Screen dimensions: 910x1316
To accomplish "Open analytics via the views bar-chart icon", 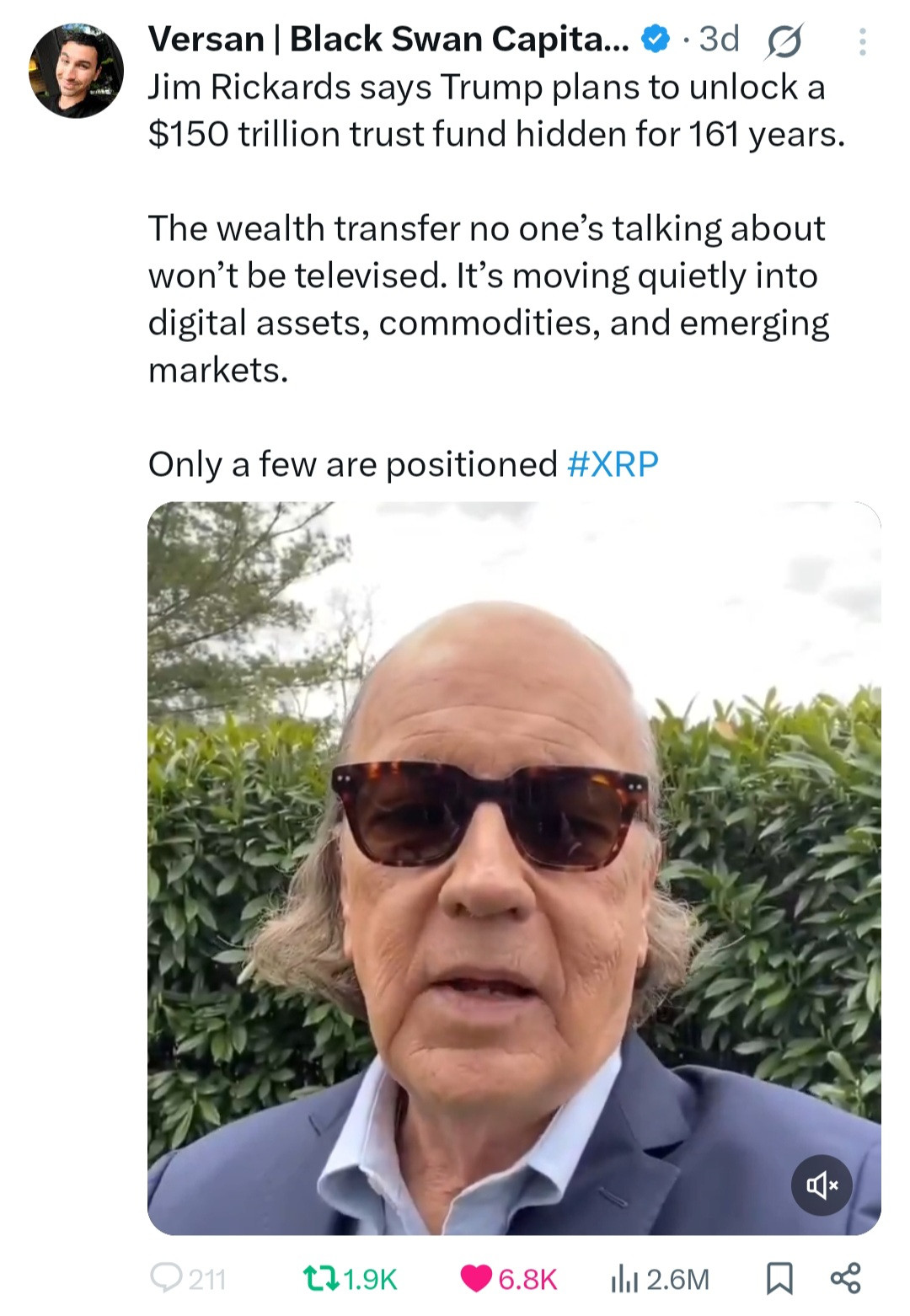I will point(622,1279).
